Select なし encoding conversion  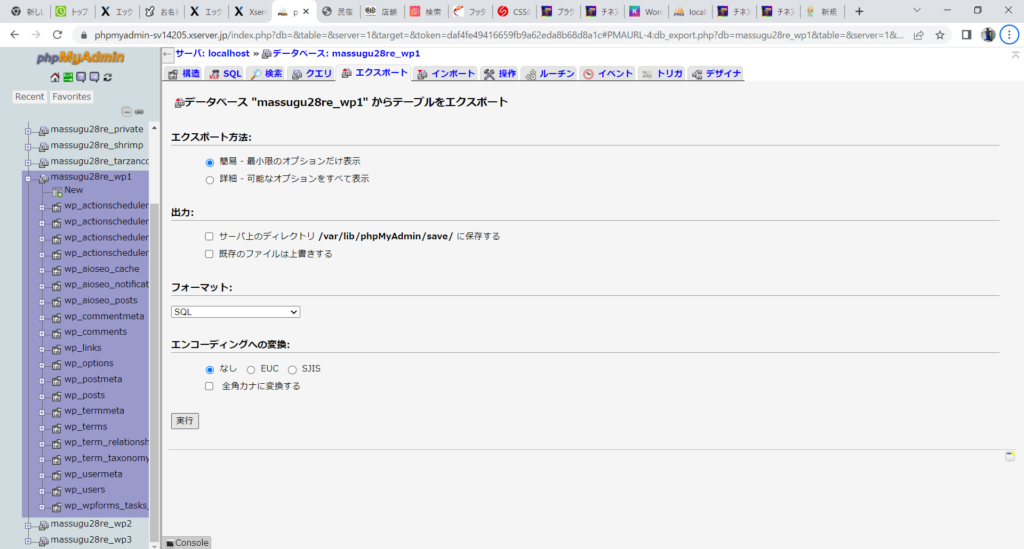tap(210, 370)
